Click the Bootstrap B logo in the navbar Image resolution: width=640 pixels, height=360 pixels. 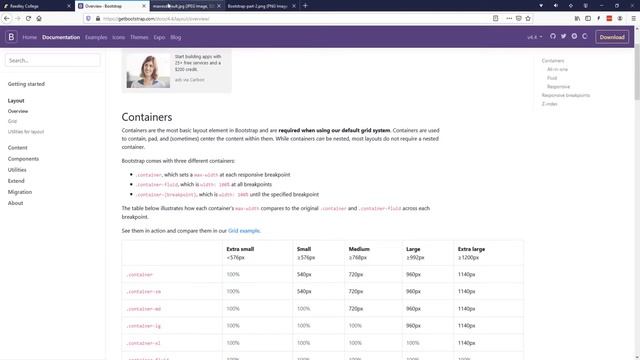tap(11, 37)
